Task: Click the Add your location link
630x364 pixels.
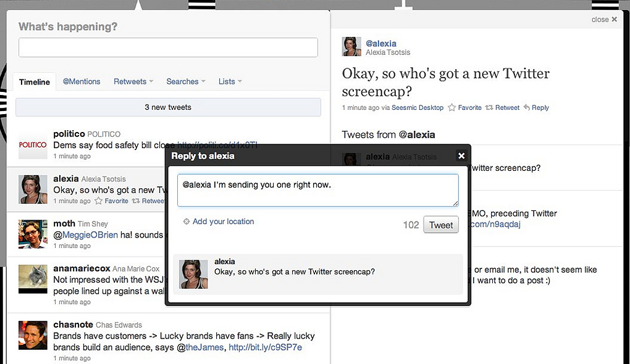Action: [223, 221]
